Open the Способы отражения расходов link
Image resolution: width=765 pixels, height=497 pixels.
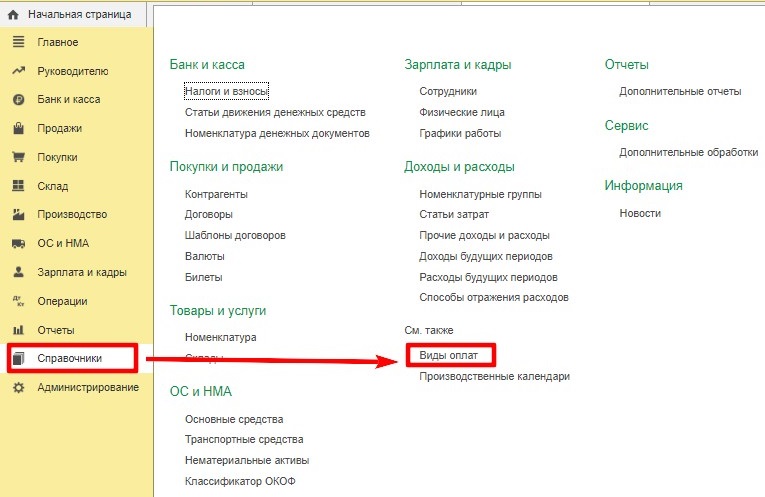[494, 298]
